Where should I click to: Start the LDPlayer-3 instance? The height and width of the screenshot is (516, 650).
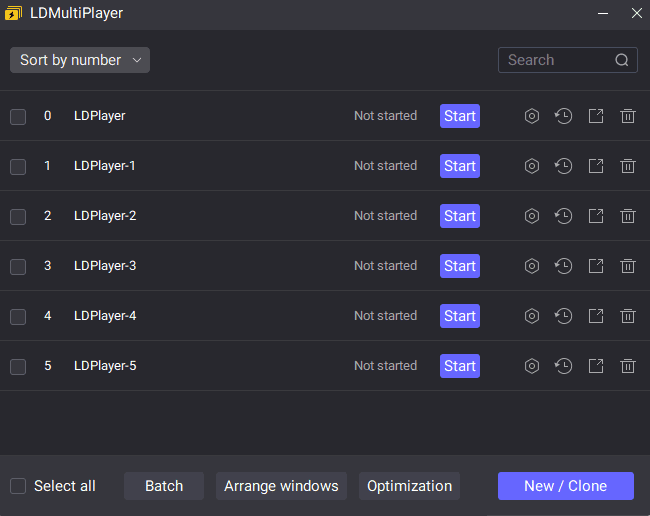click(460, 266)
